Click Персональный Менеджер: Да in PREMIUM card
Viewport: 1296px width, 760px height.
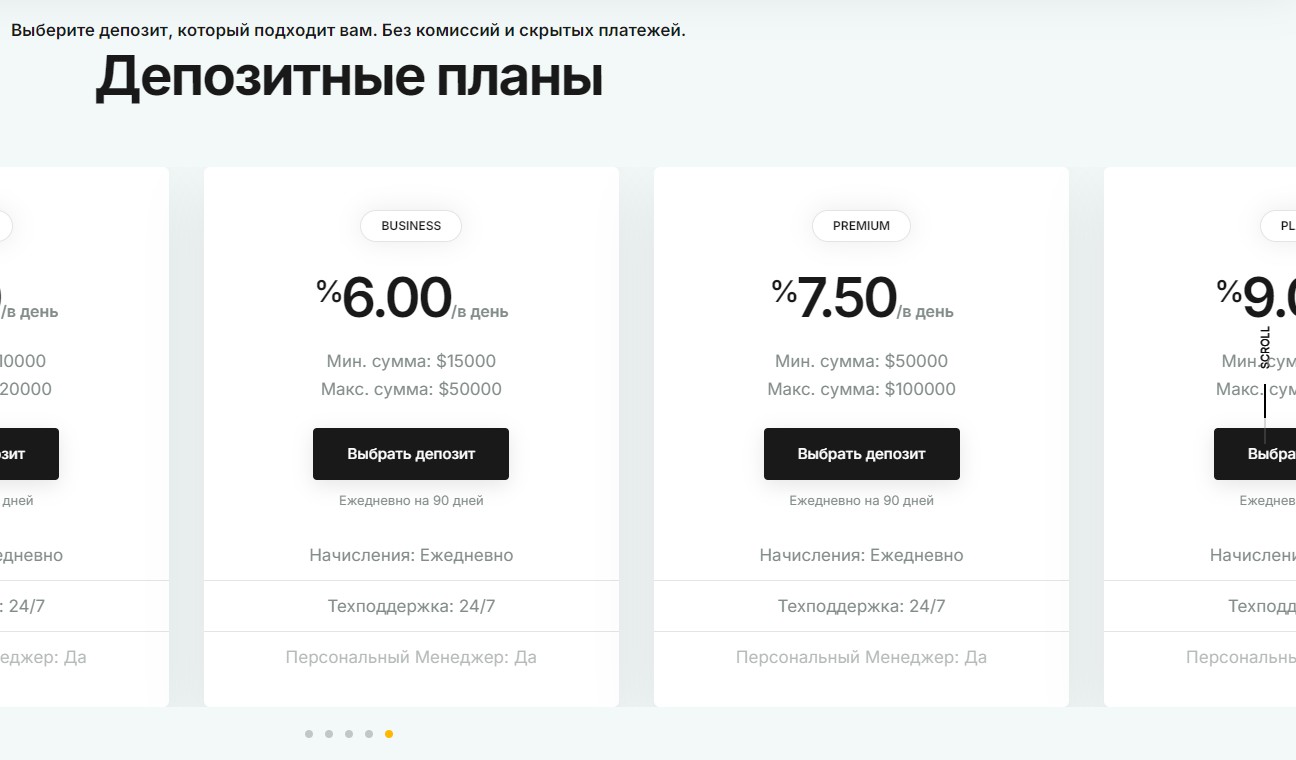(x=861, y=657)
